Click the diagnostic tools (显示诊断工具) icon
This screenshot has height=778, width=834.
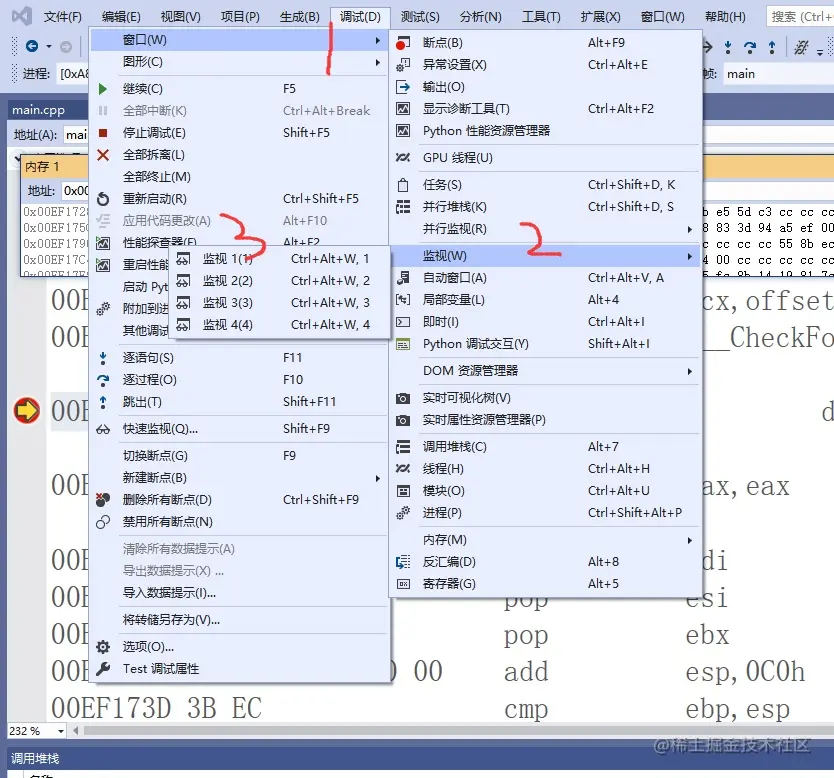pos(403,109)
